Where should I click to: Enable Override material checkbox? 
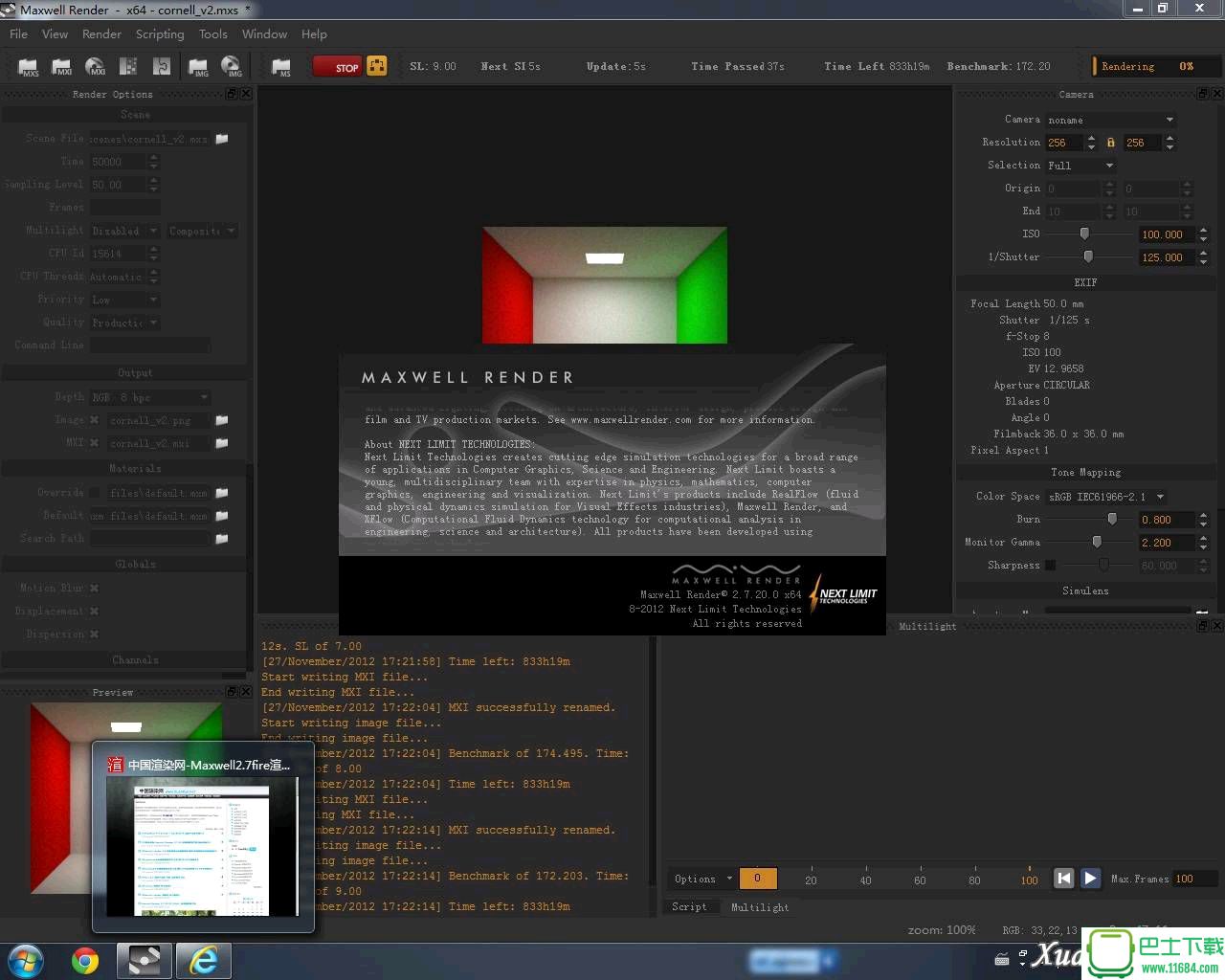[x=95, y=493]
